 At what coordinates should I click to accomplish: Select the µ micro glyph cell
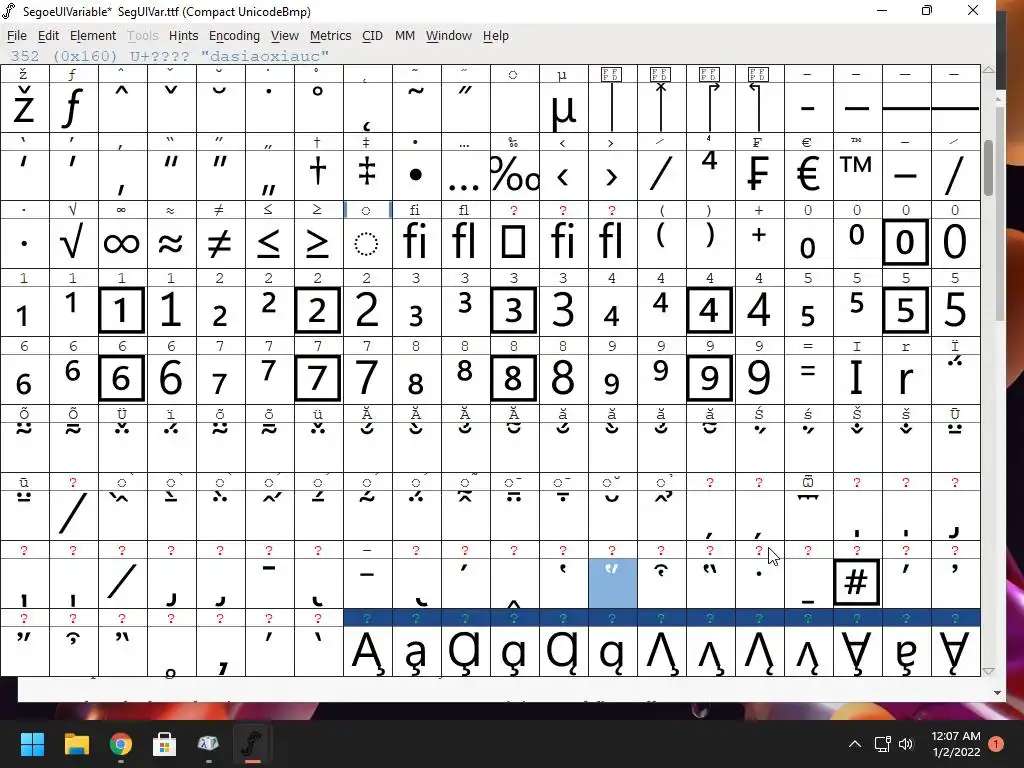pos(564,108)
